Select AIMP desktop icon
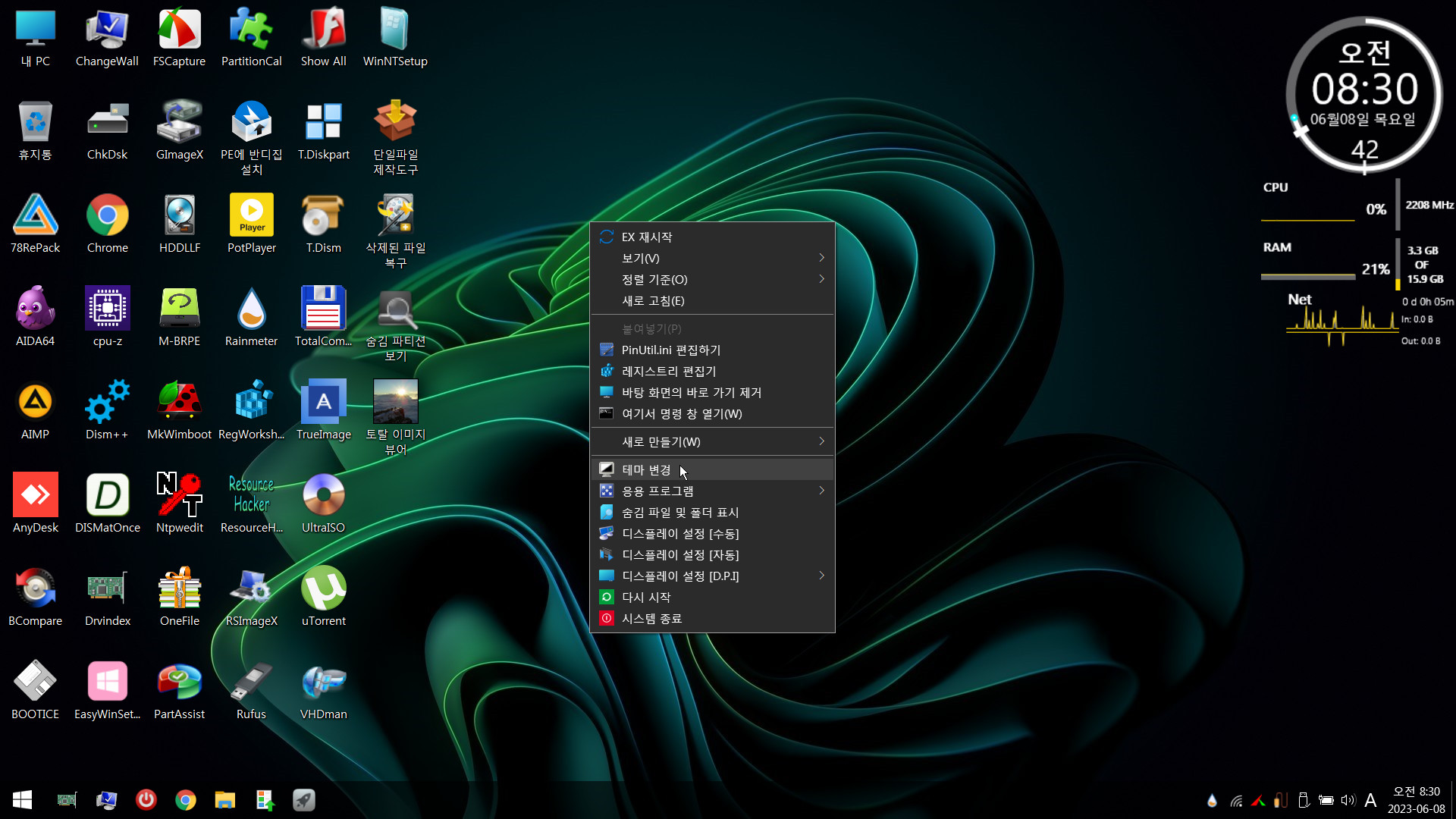Image resolution: width=1456 pixels, height=819 pixels. (35, 411)
